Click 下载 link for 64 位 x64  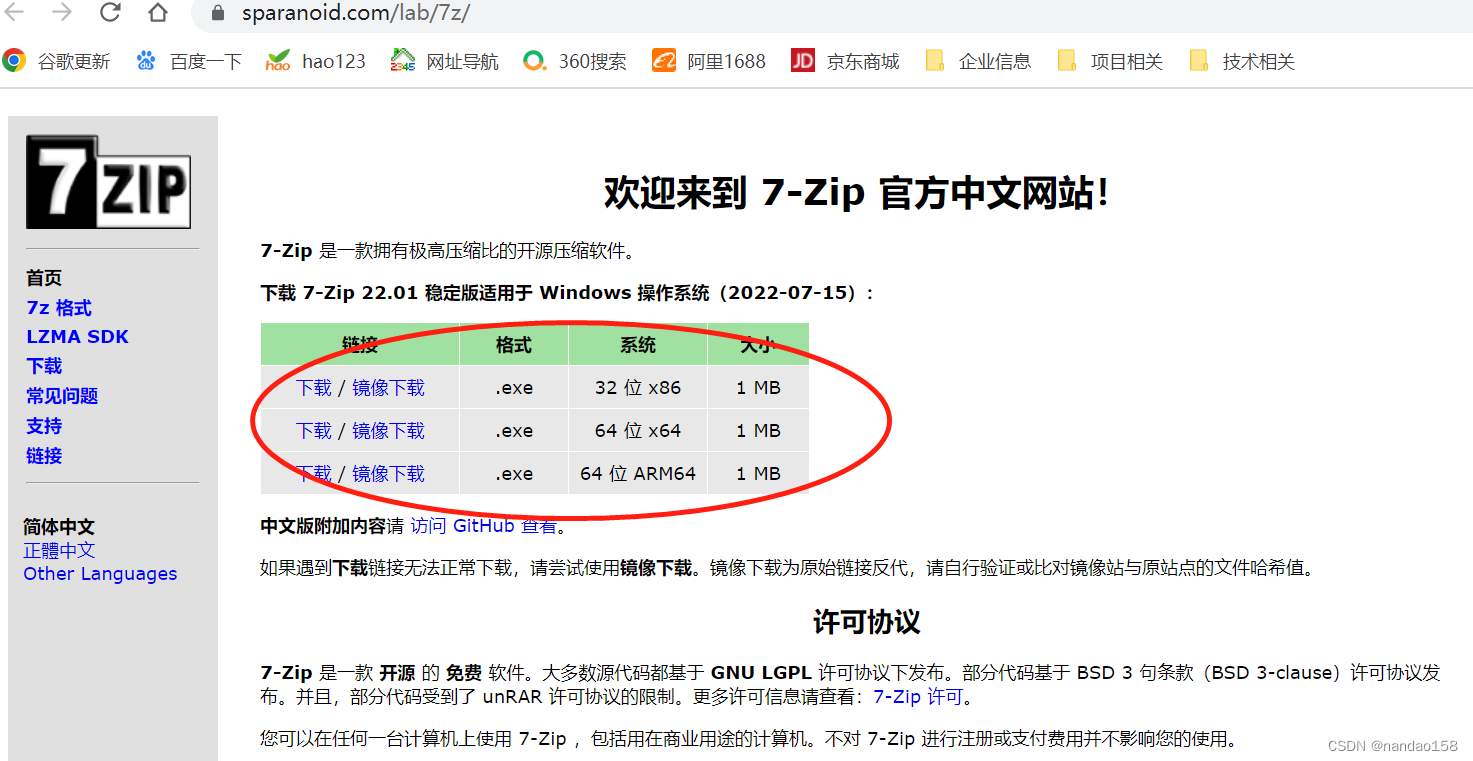click(314, 431)
